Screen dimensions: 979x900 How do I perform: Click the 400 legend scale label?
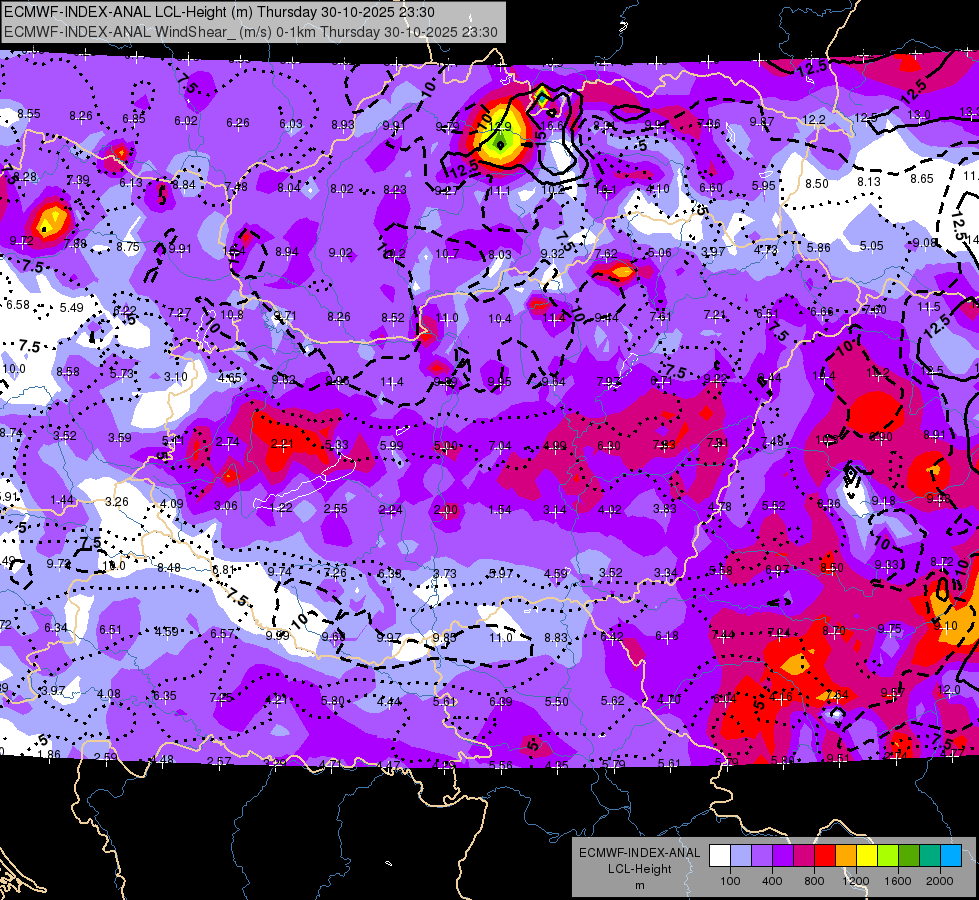tap(772, 881)
